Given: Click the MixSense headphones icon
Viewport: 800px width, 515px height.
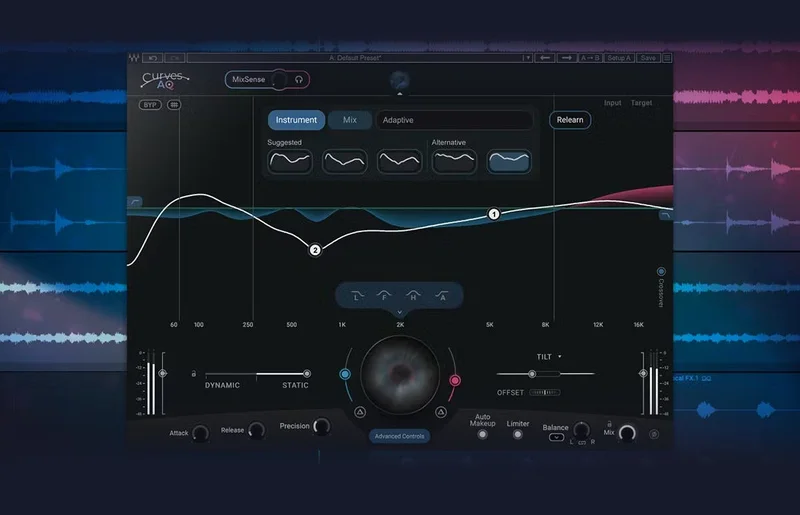Looking at the screenshot, I should tap(299, 80).
